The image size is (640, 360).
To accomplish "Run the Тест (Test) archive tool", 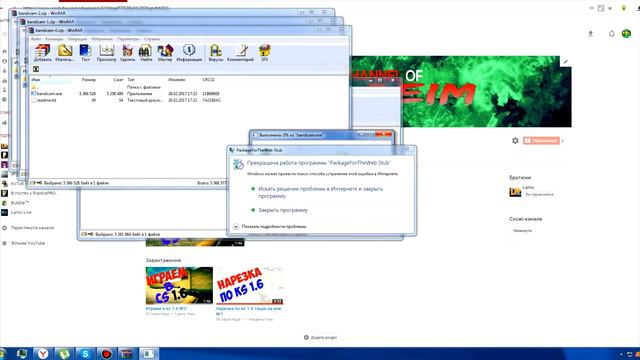I will pyautogui.click(x=85, y=53).
